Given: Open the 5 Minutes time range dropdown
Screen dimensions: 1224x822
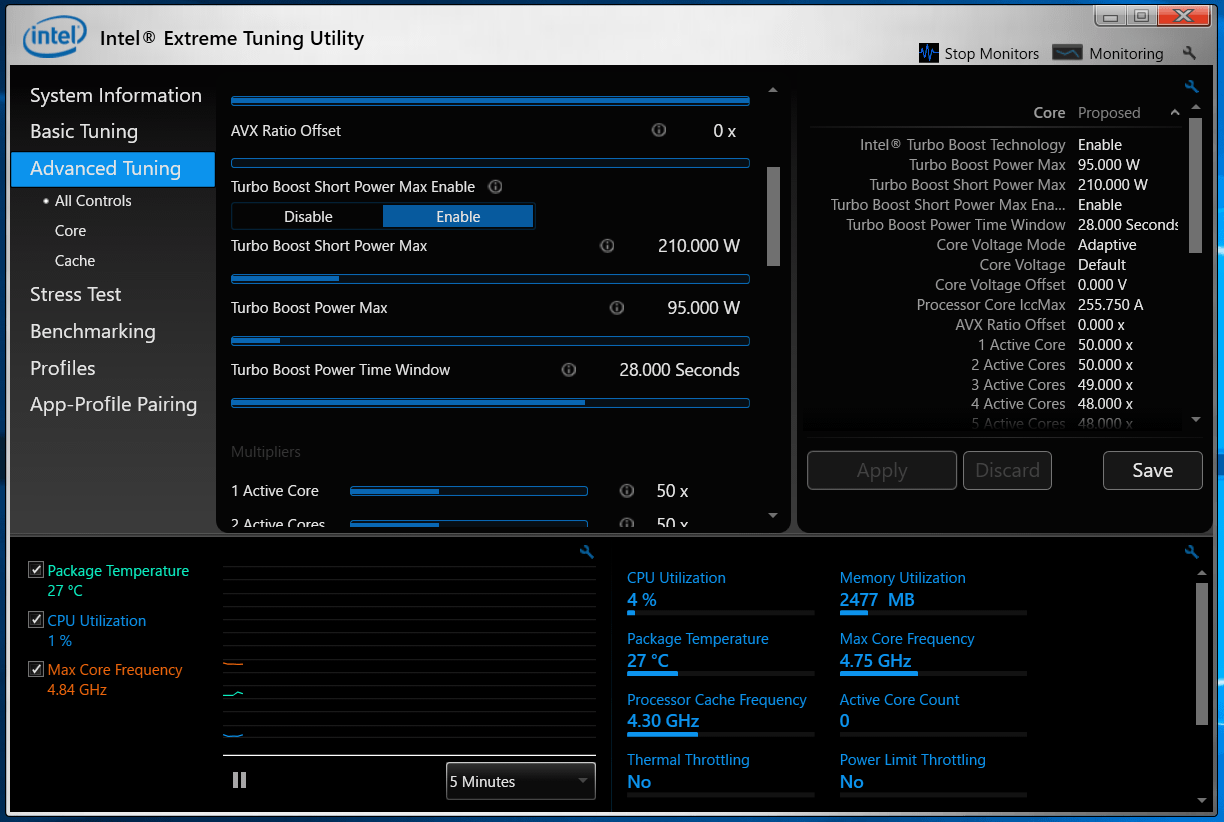Looking at the screenshot, I should [x=520, y=781].
